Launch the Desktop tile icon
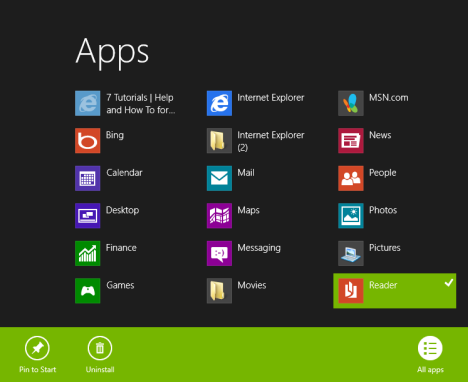Image resolution: width=468 pixels, height=382 pixels. coord(87,216)
